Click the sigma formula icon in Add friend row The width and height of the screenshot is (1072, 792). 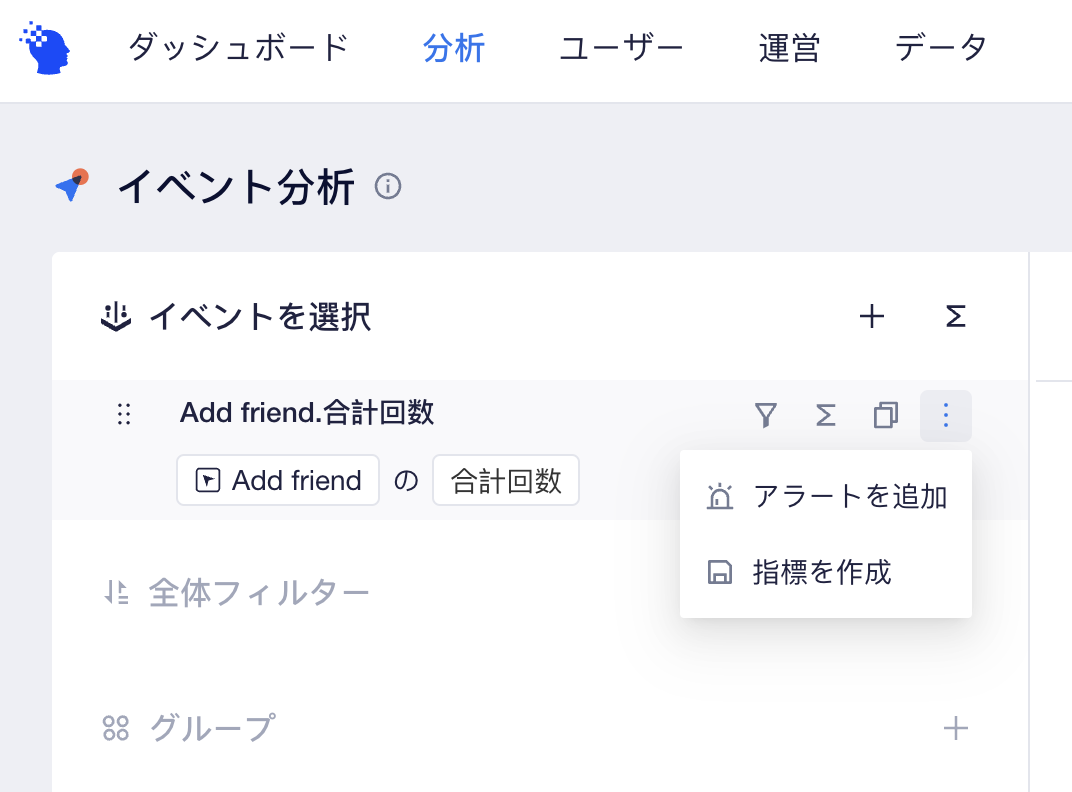[825, 415]
